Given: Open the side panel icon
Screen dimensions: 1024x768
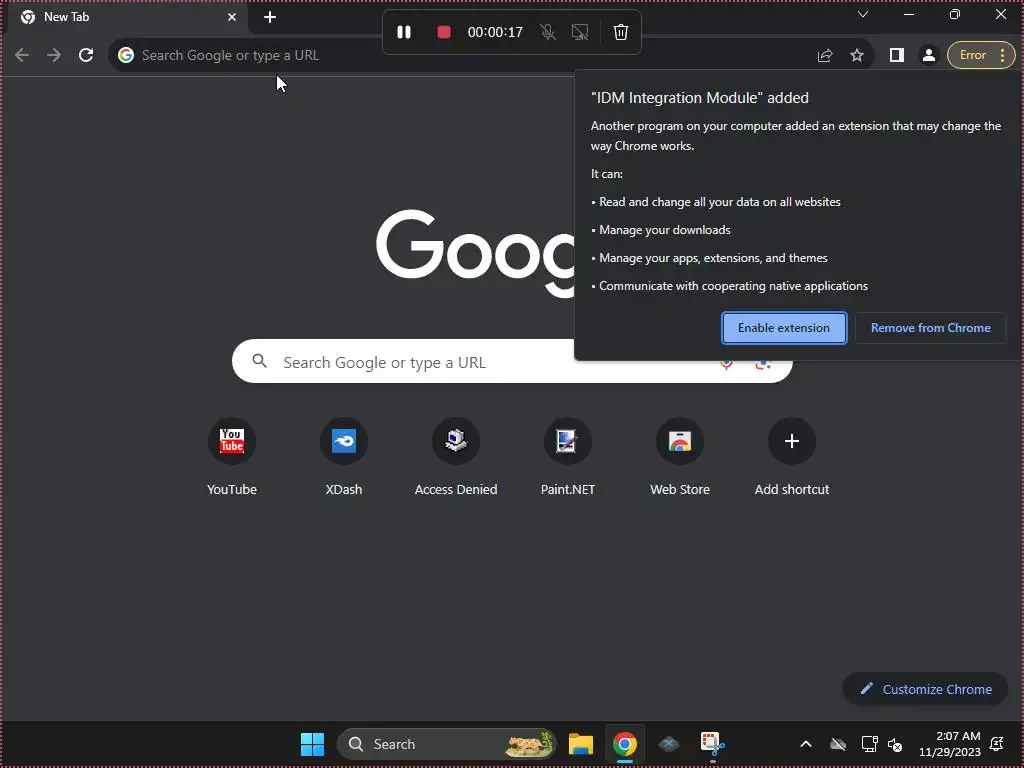Looking at the screenshot, I should point(897,56).
